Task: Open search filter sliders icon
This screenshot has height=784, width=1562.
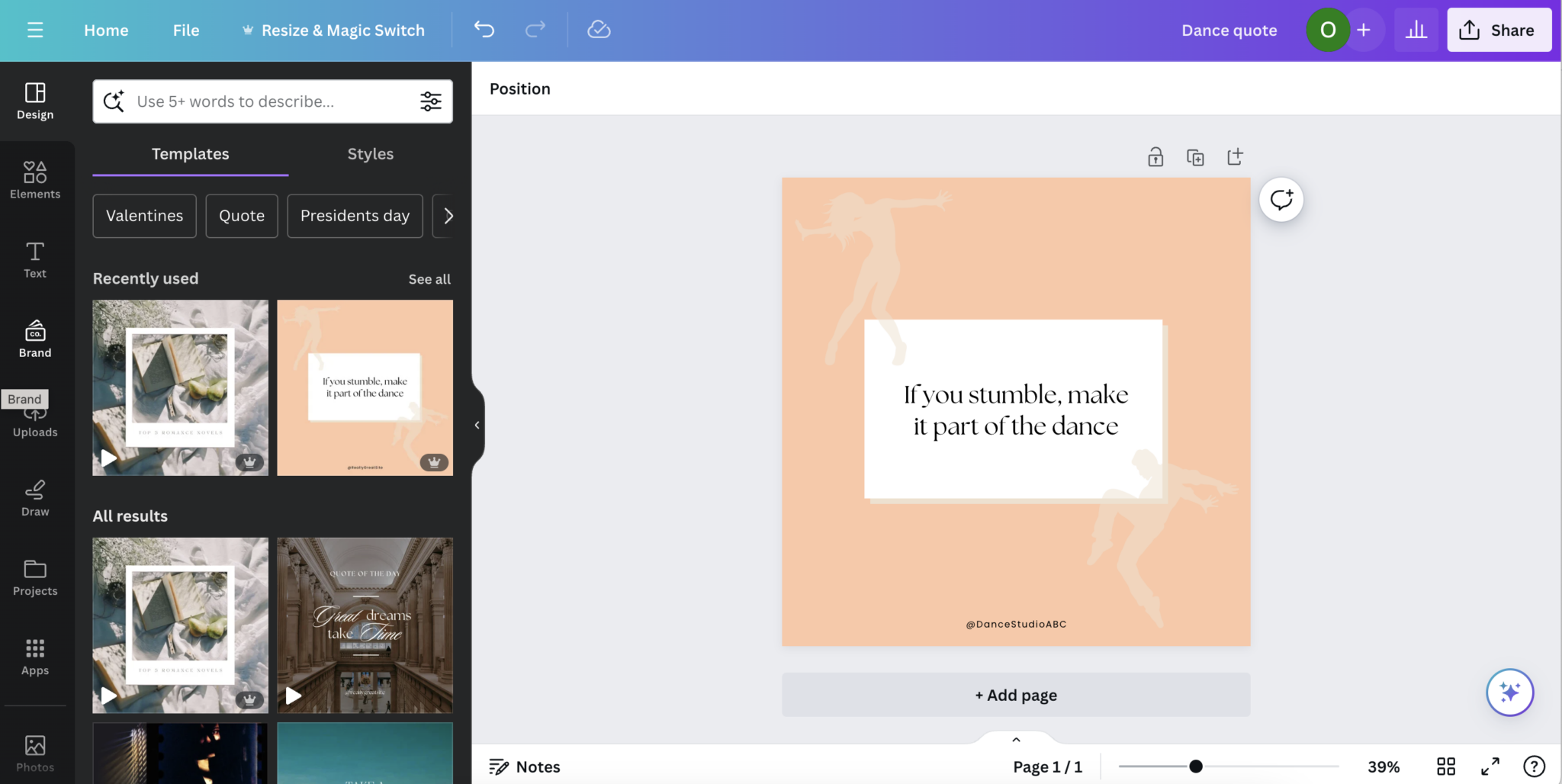Action: (431, 101)
